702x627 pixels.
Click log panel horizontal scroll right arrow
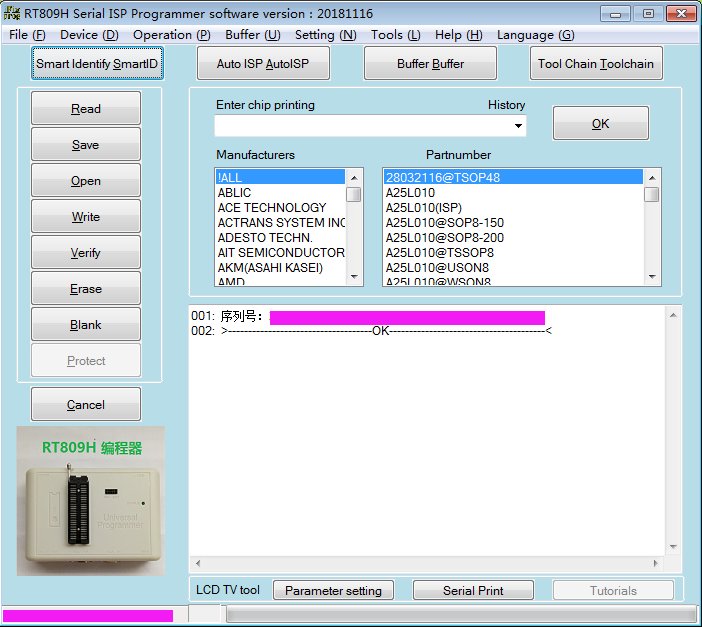tap(656, 563)
